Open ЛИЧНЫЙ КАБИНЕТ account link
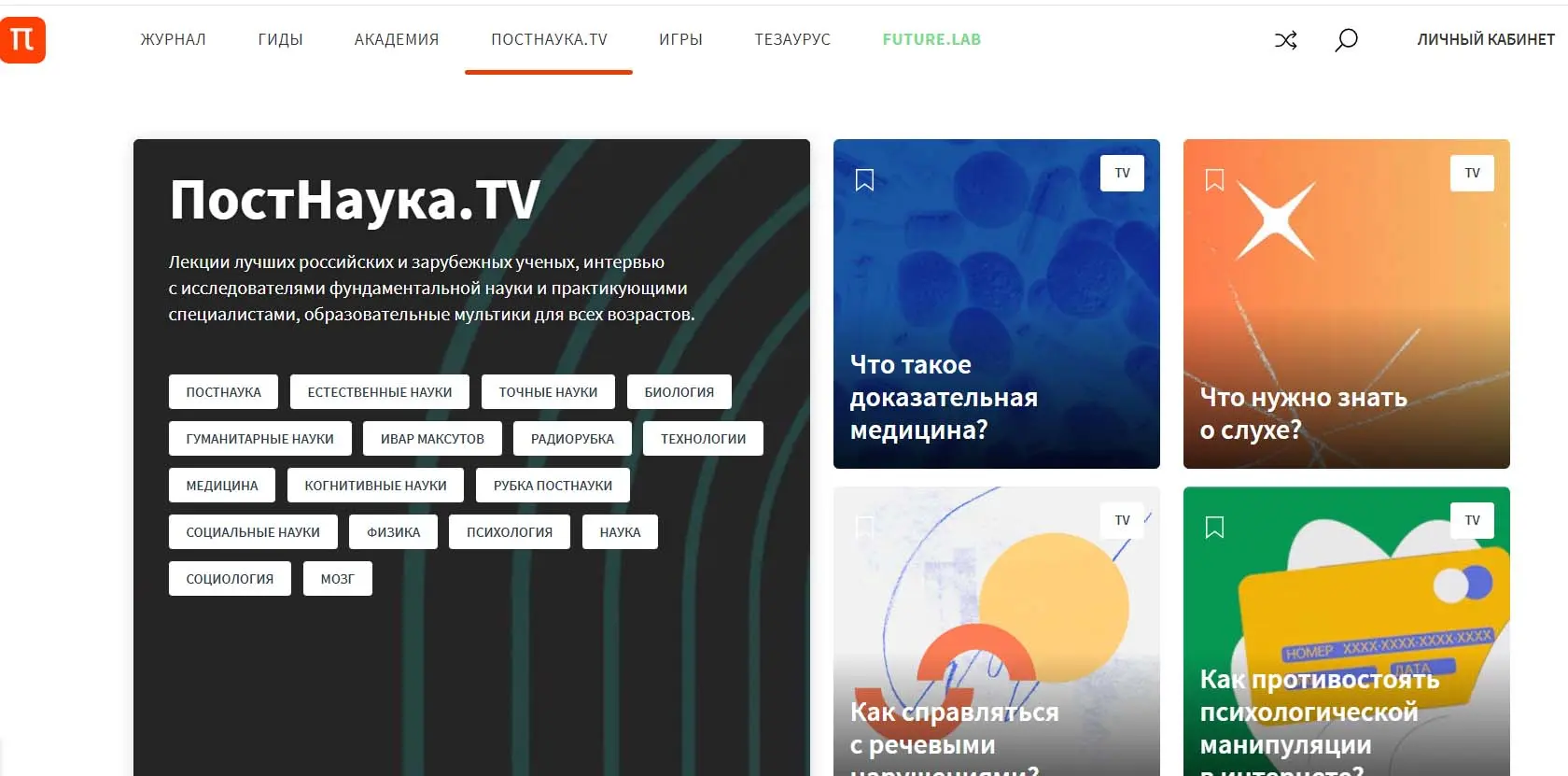Viewport: 1568px width, 776px height. coord(1486,39)
